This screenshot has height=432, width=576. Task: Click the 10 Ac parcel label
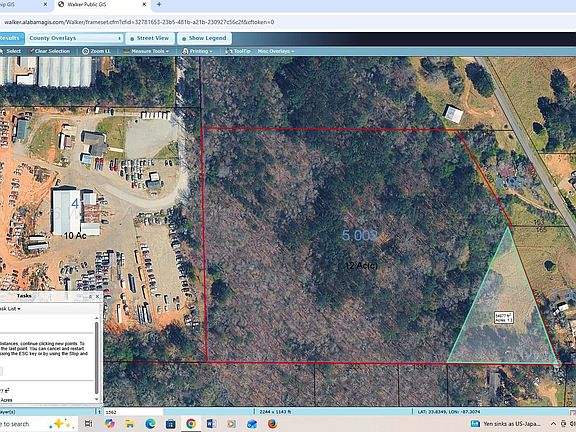tap(75, 235)
